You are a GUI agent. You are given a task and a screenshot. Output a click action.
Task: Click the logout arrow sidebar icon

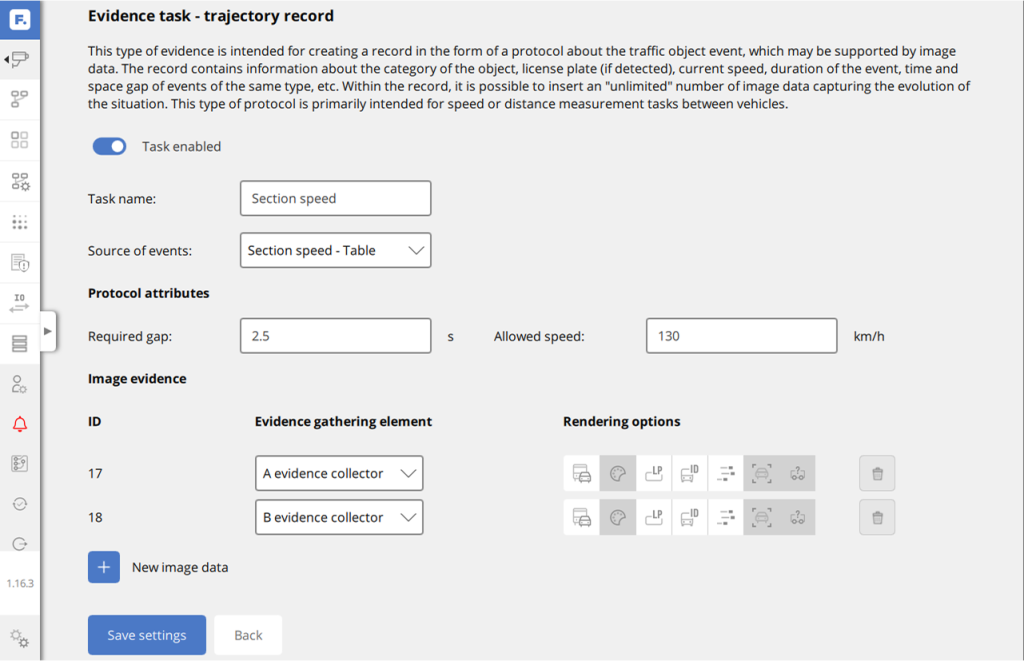tap(19, 544)
